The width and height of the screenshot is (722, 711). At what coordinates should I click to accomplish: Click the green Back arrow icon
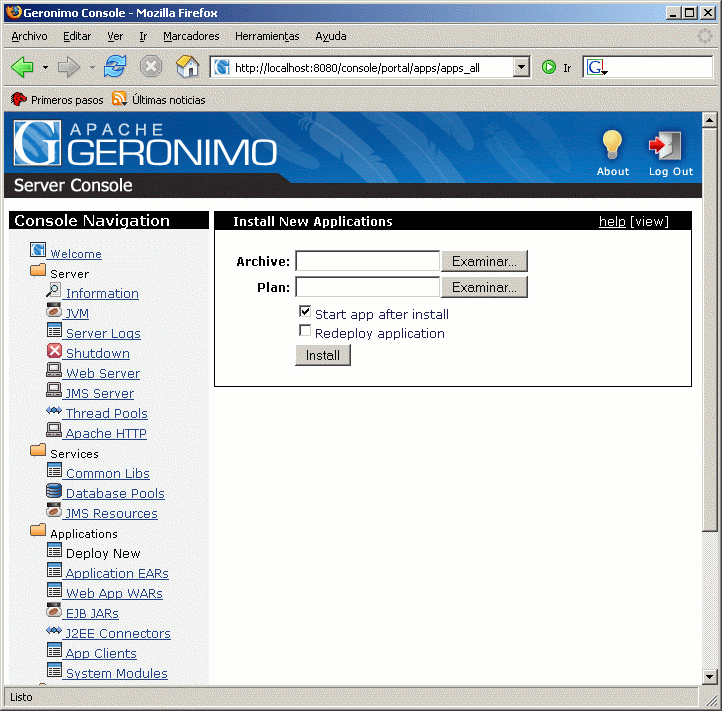tap(22, 68)
